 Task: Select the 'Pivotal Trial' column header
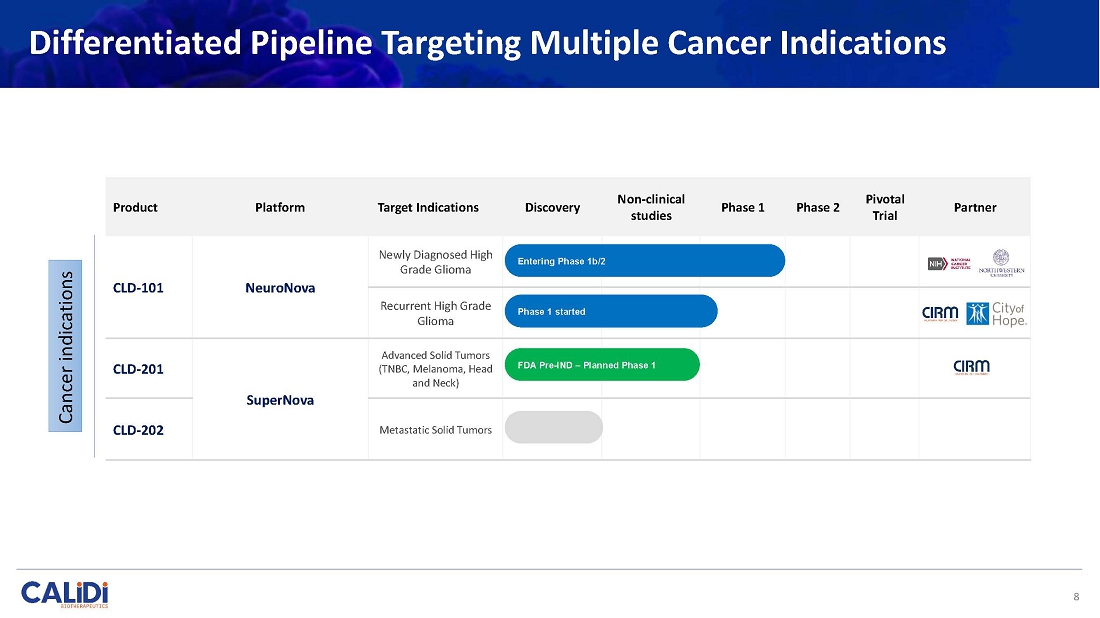pyautogui.click(x=884, y=207)
